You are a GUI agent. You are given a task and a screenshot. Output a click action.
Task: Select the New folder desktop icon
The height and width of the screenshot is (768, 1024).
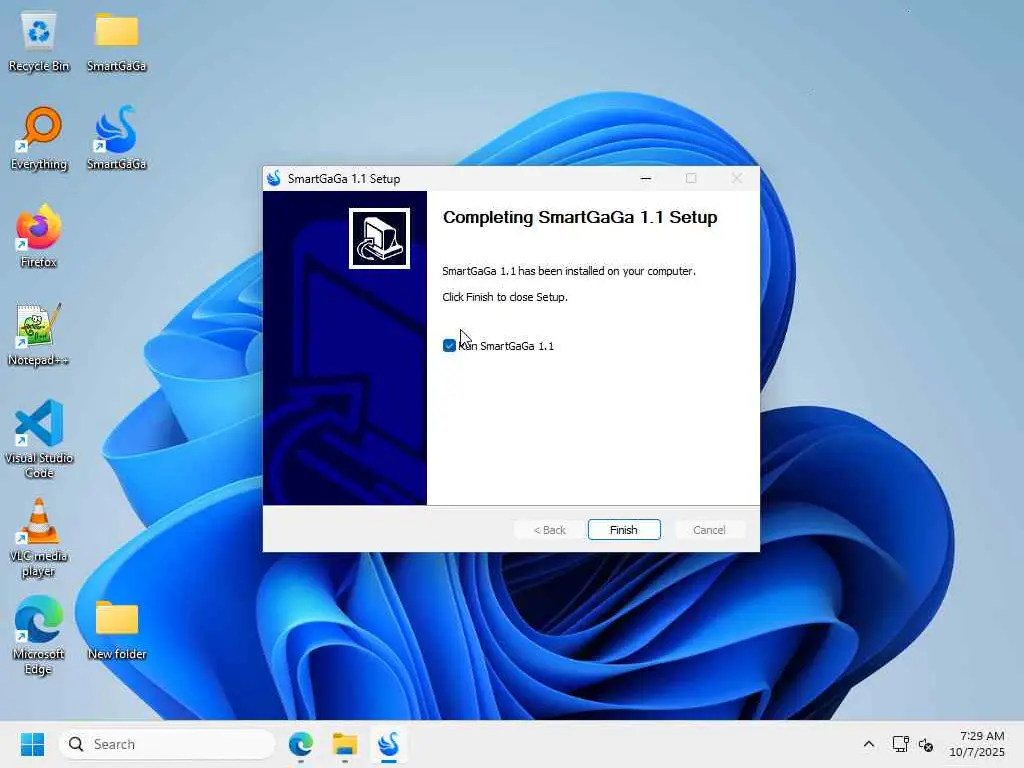(x=116, y=630)
